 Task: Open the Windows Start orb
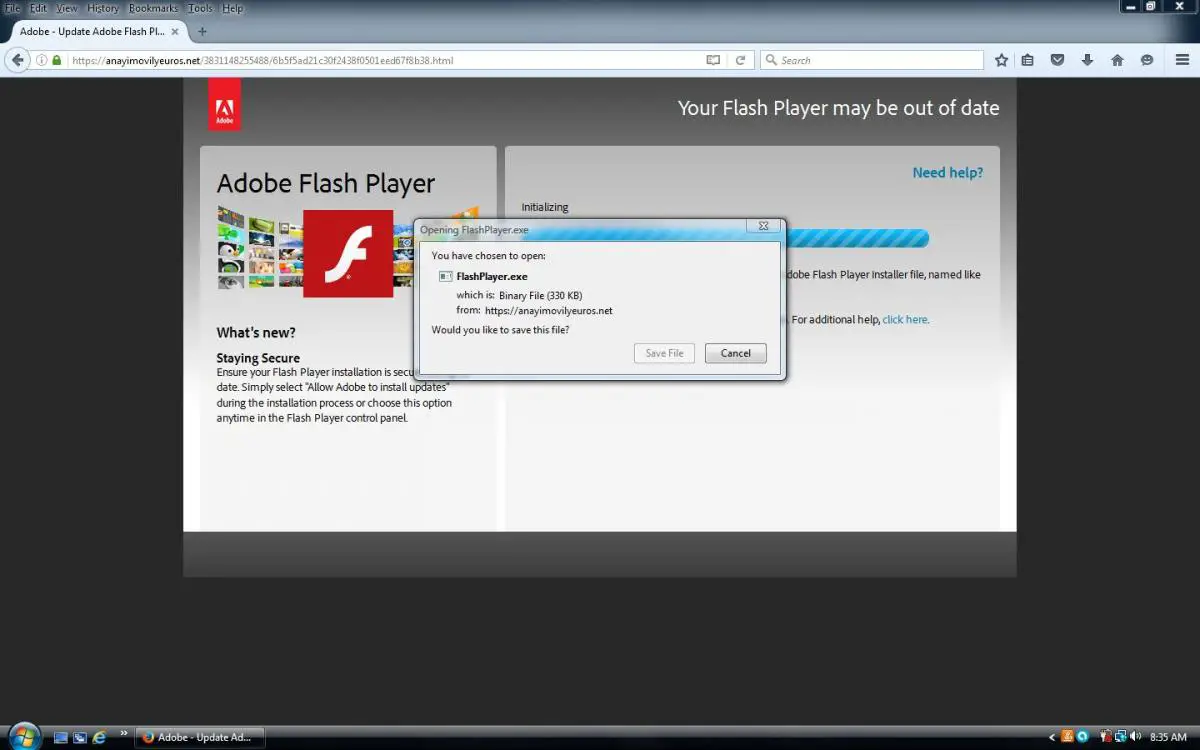[x=23, y=737]
